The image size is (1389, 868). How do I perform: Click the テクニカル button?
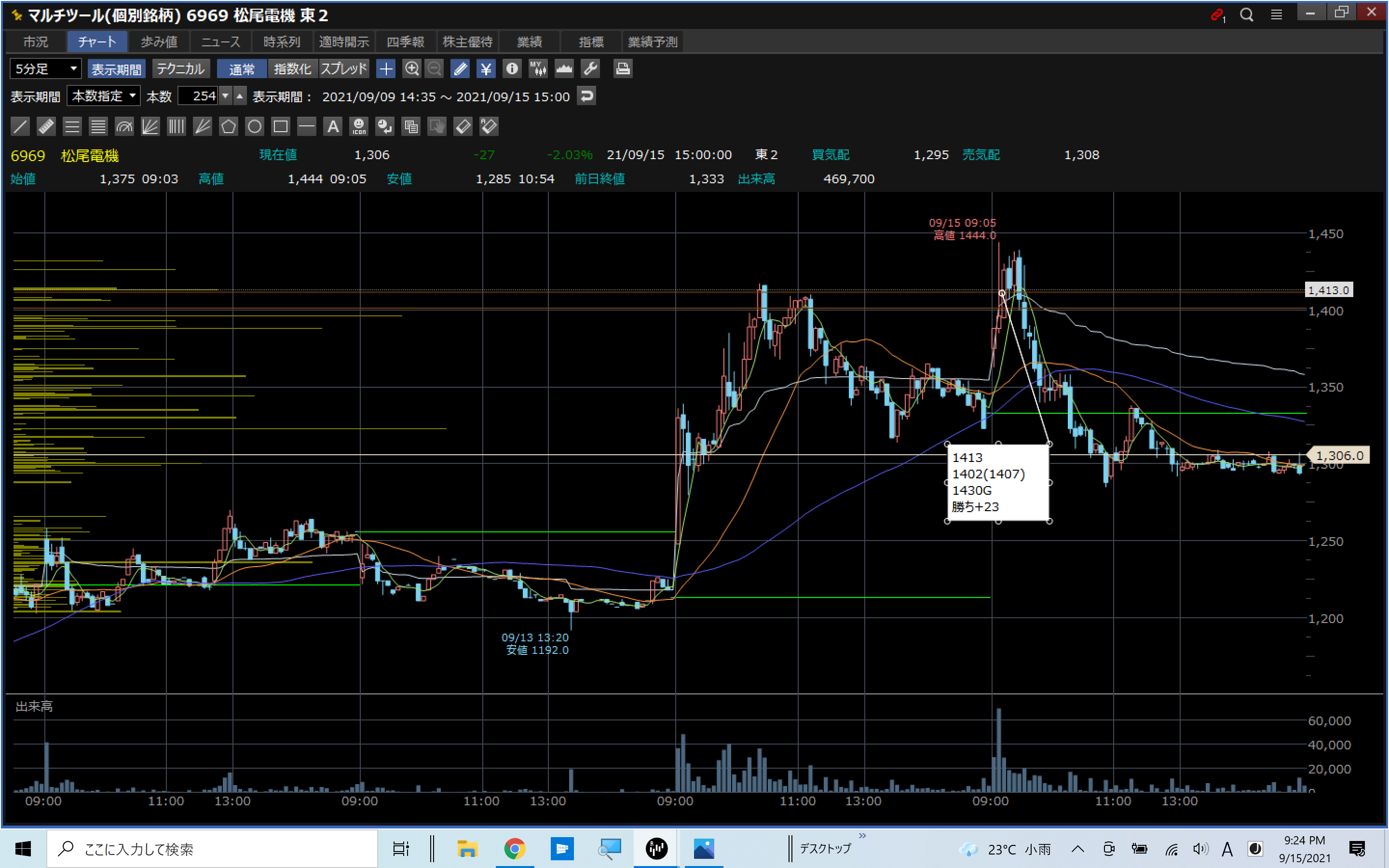pos(181,69)
